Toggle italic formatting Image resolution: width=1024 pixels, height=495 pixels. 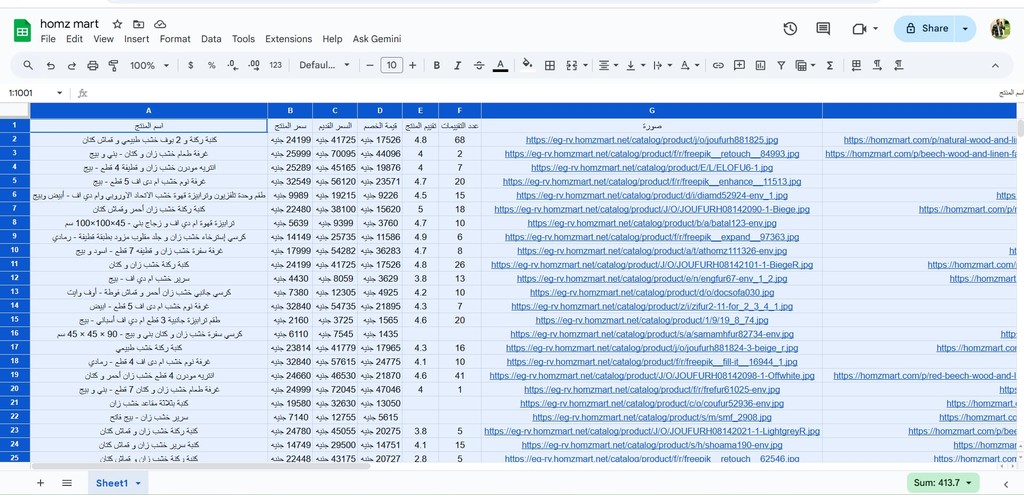(458, 65)
